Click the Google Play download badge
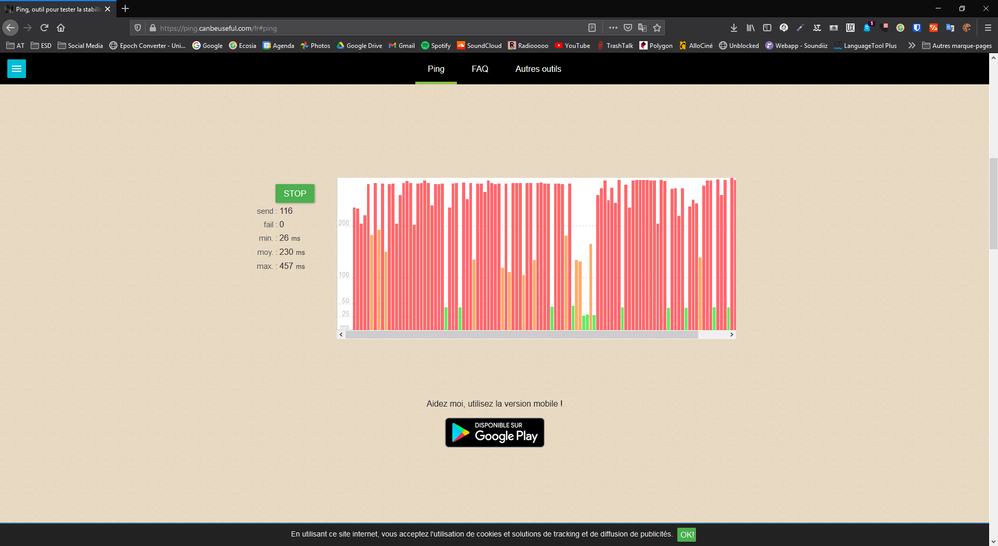Screen dimensions: 998x546 pos(494,432)
